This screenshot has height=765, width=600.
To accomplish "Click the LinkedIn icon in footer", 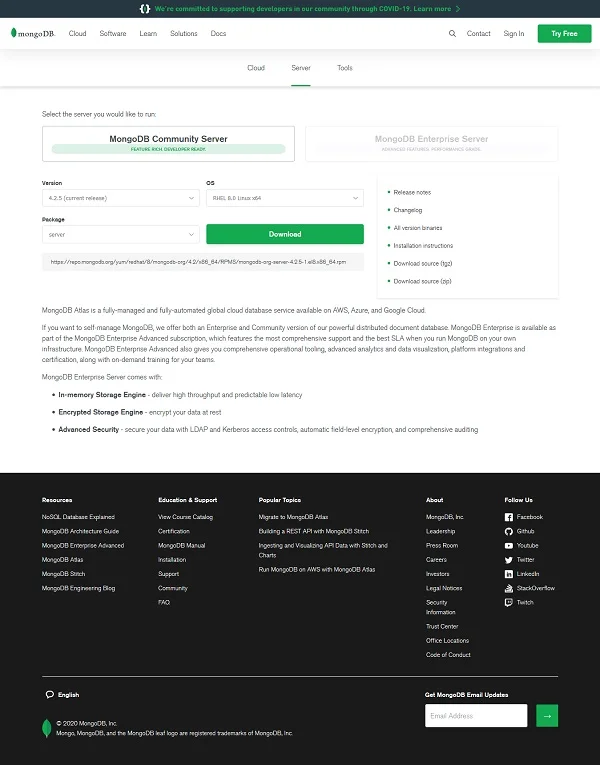I will [x=509, y=574].
